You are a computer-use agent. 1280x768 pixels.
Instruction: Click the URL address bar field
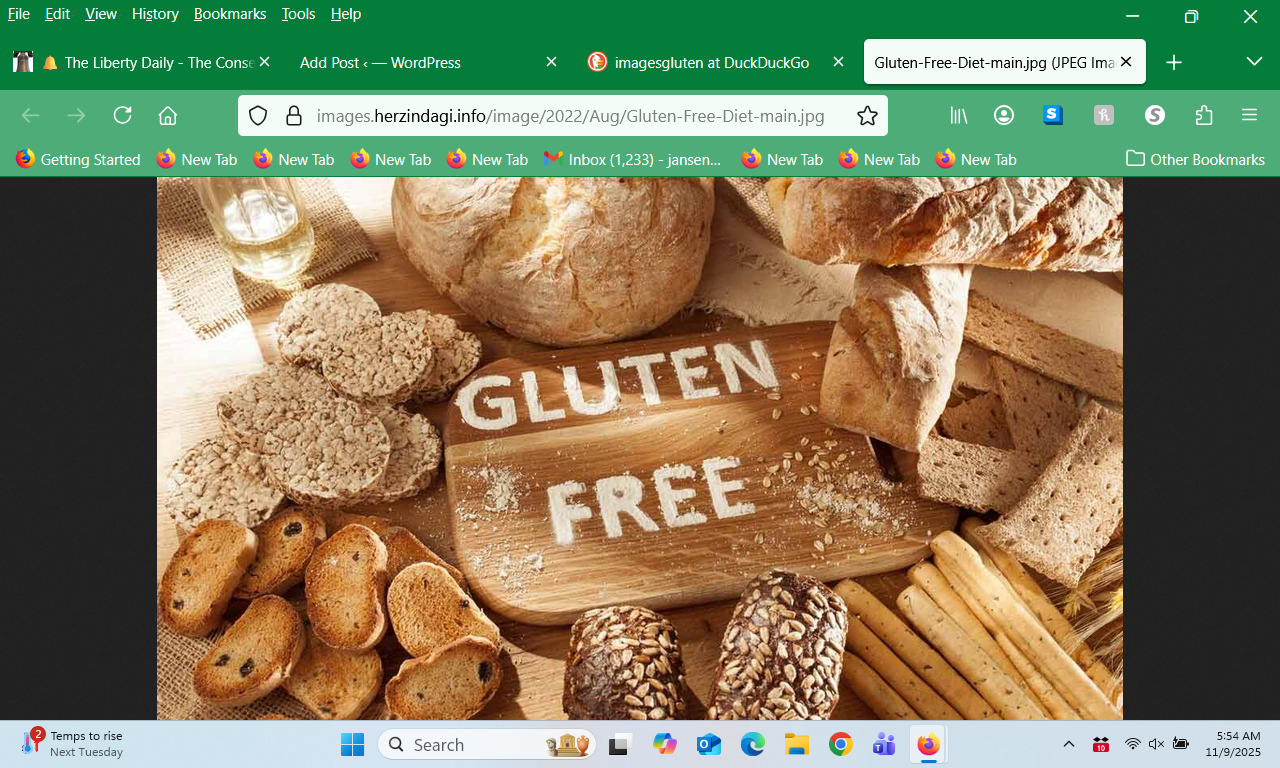[570, 116]
